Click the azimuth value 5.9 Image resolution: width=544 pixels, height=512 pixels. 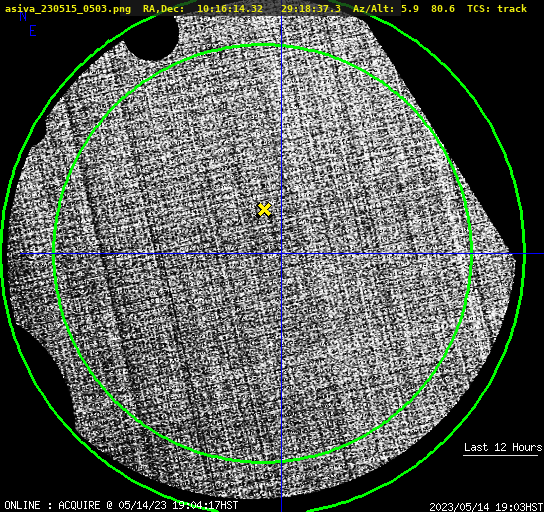pos(410,8)
